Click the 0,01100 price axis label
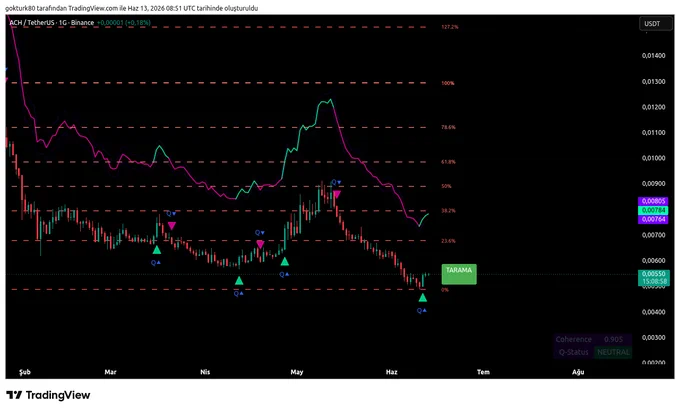The width and height of the screenshot is (680, 411). pyautogui.click(x=654, y=133)
